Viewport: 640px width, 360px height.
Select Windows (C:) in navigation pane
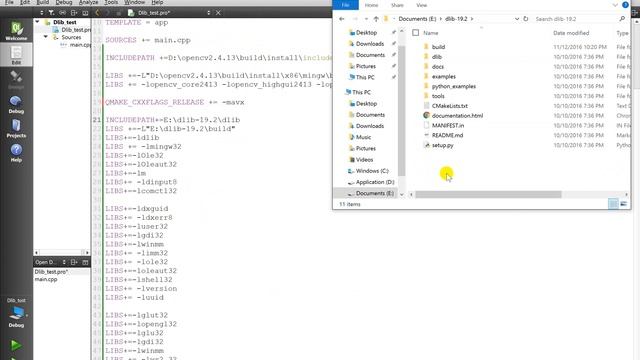click(371, 171)
